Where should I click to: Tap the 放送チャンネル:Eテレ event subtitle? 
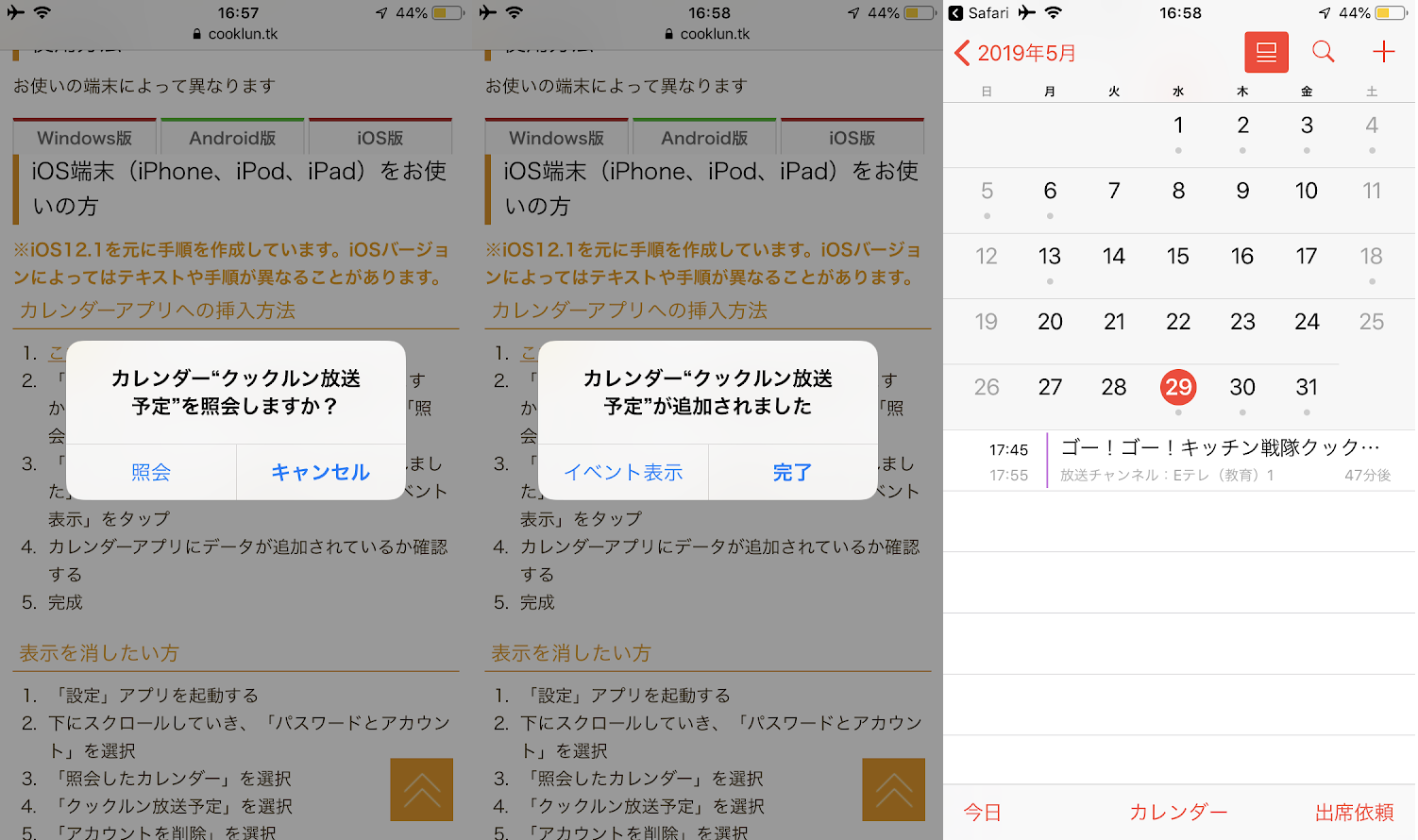[x=1167, y=476]
